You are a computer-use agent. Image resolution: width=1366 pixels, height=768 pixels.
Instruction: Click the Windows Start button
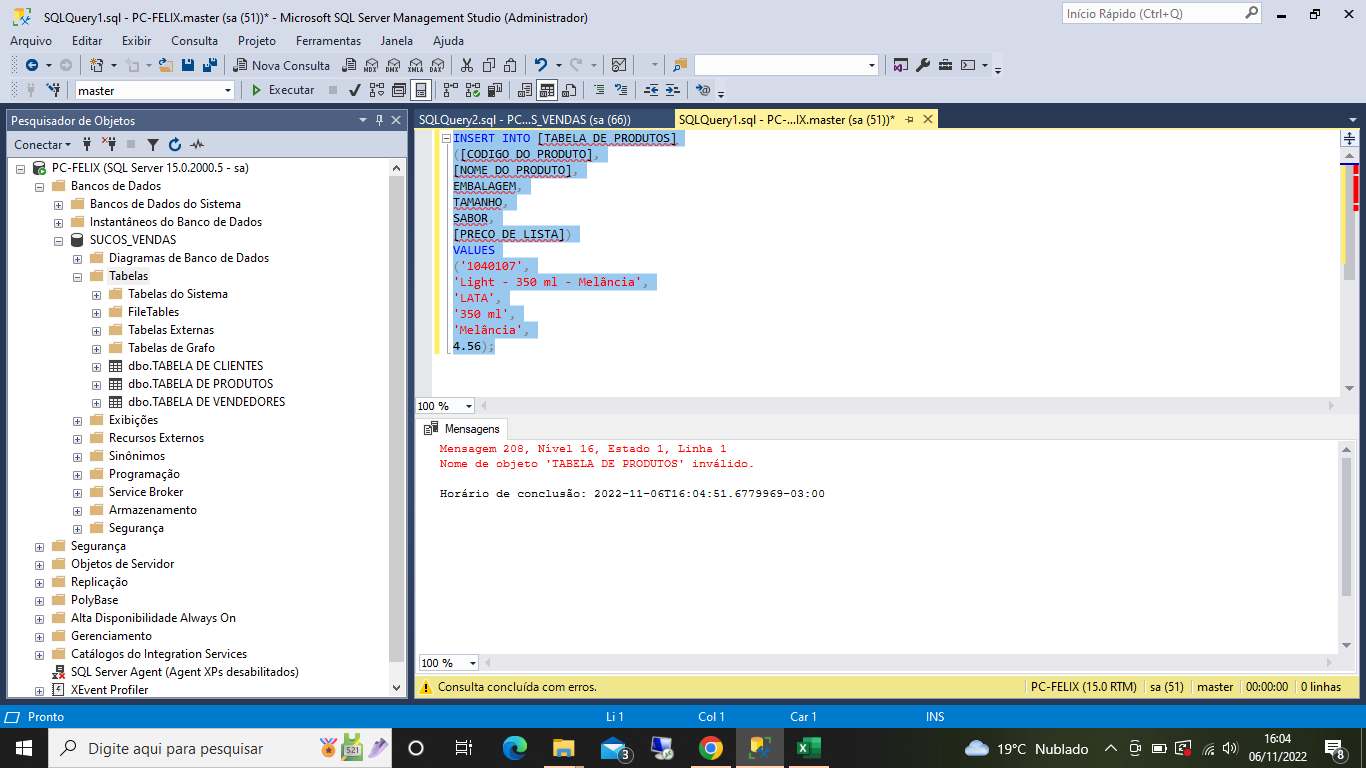(x=23, y=748)
